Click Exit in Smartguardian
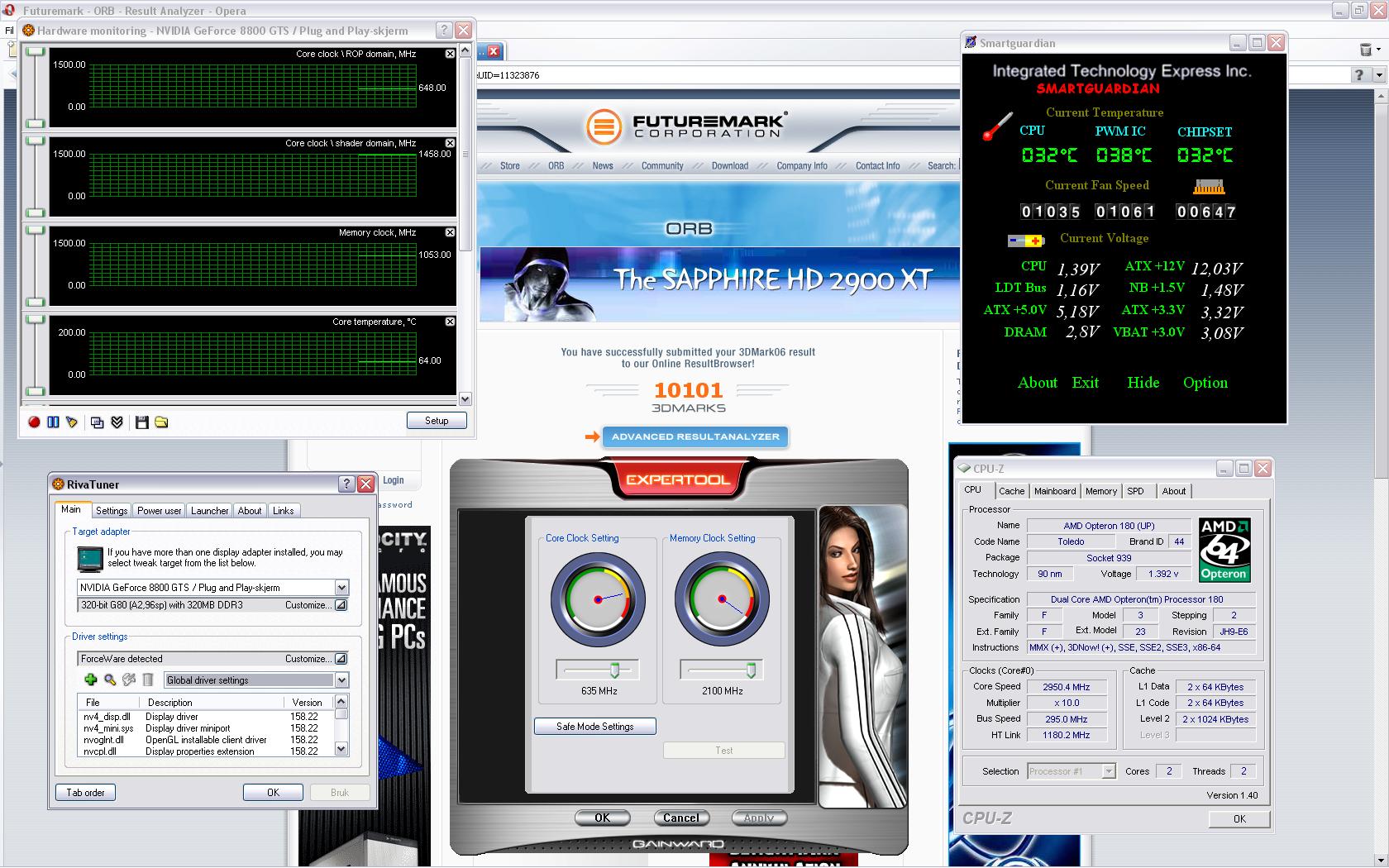This screenshot has height=868, width=1389. pyautogui.click(x=1085, y=383)
